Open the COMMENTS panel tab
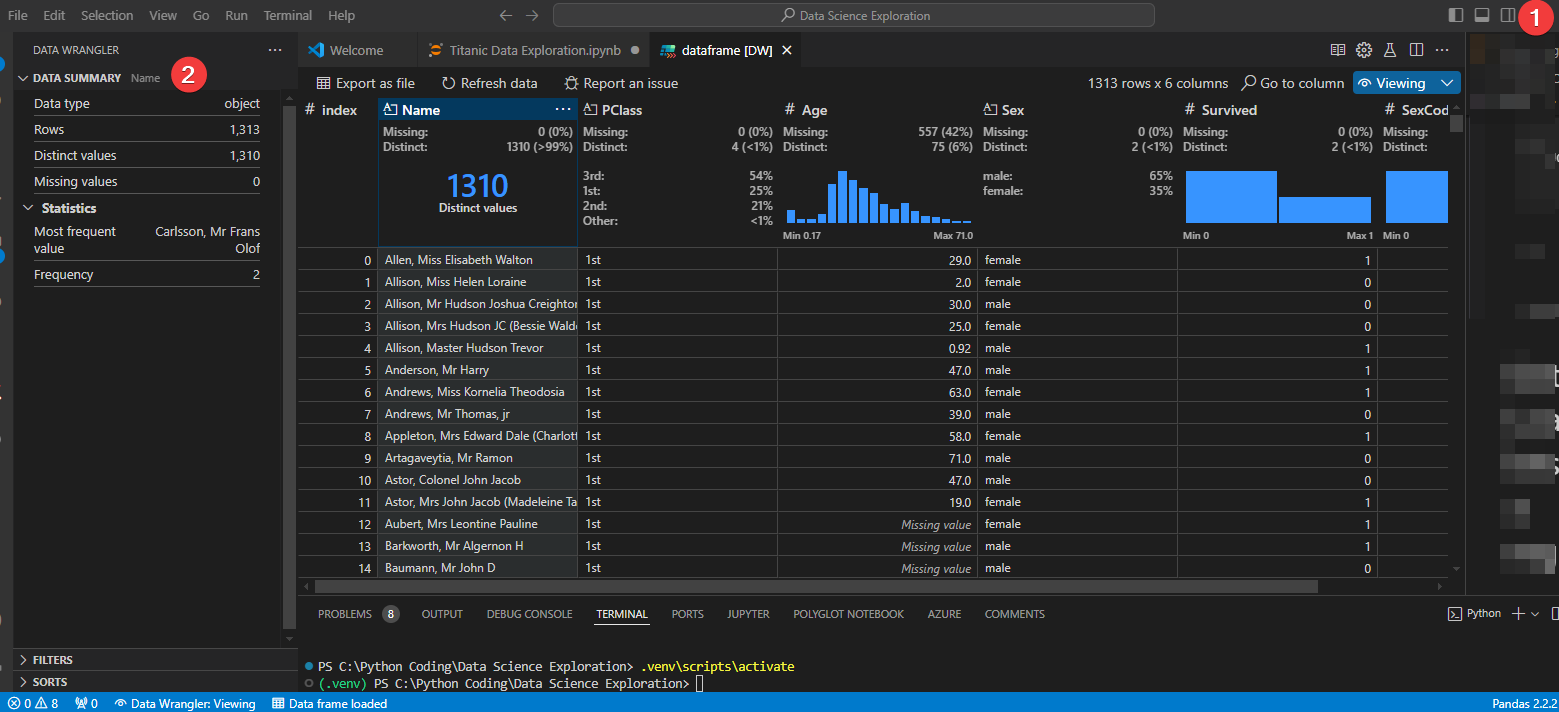This screenshot has height=712, width=1559. tap(1014, 614)
